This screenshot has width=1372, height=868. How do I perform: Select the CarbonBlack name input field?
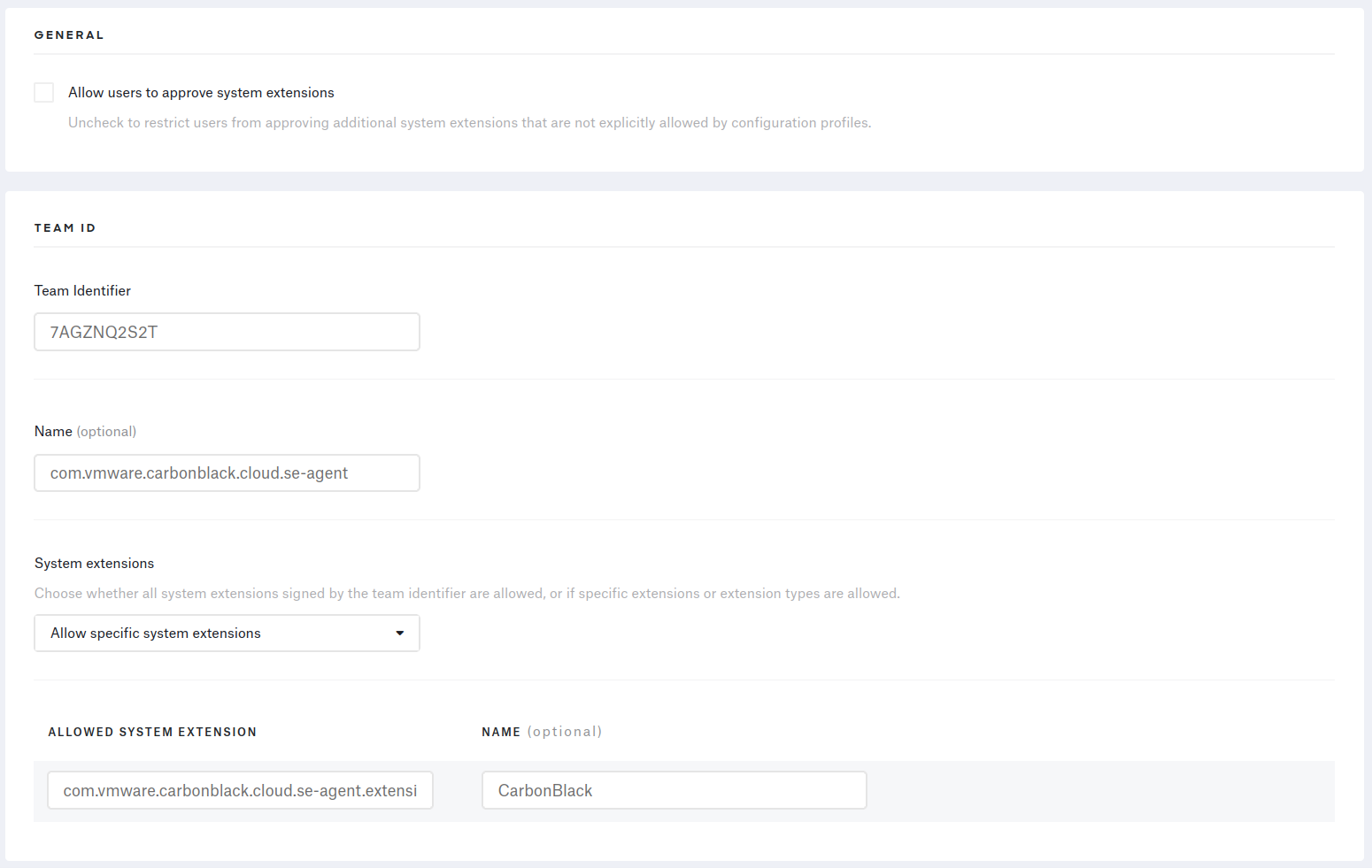click(x=674, y=790)
